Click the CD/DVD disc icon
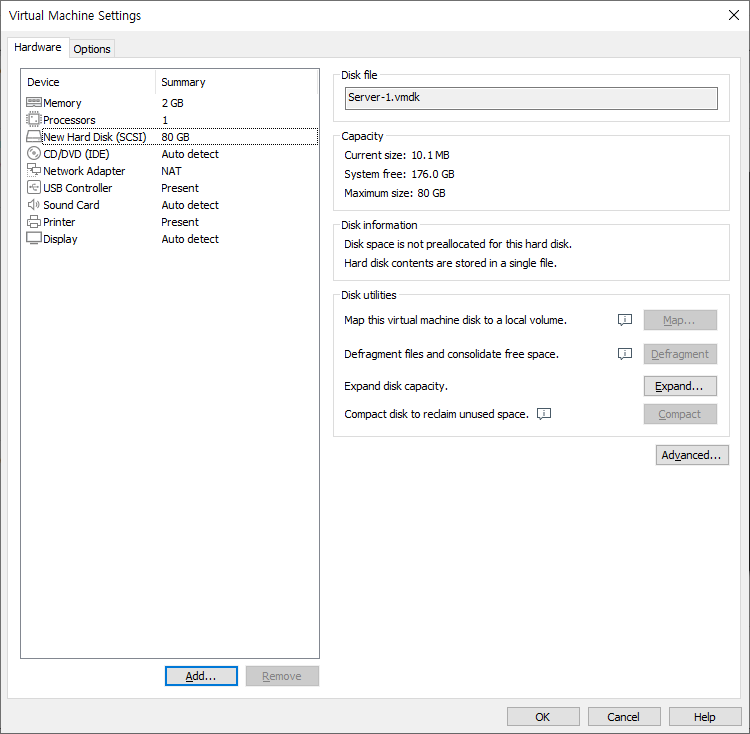Screen dimensions: 750x734 [x=33, y=153]
